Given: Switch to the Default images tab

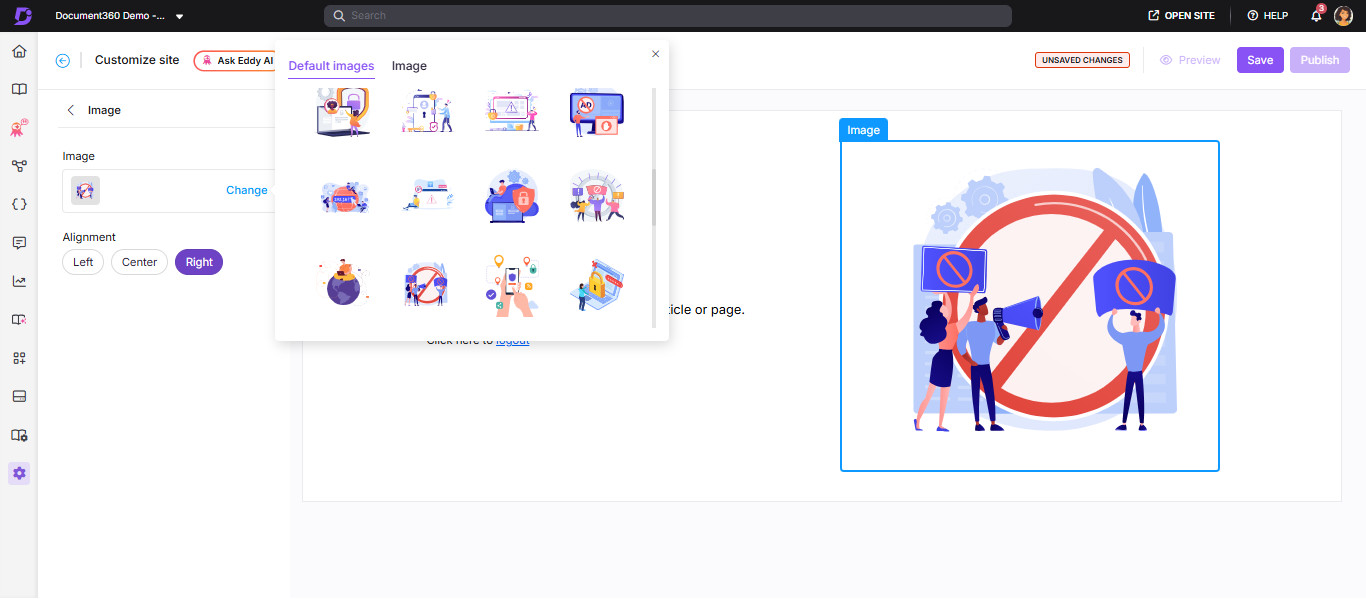Looking at the screenshot, I should tap(331, 66).
